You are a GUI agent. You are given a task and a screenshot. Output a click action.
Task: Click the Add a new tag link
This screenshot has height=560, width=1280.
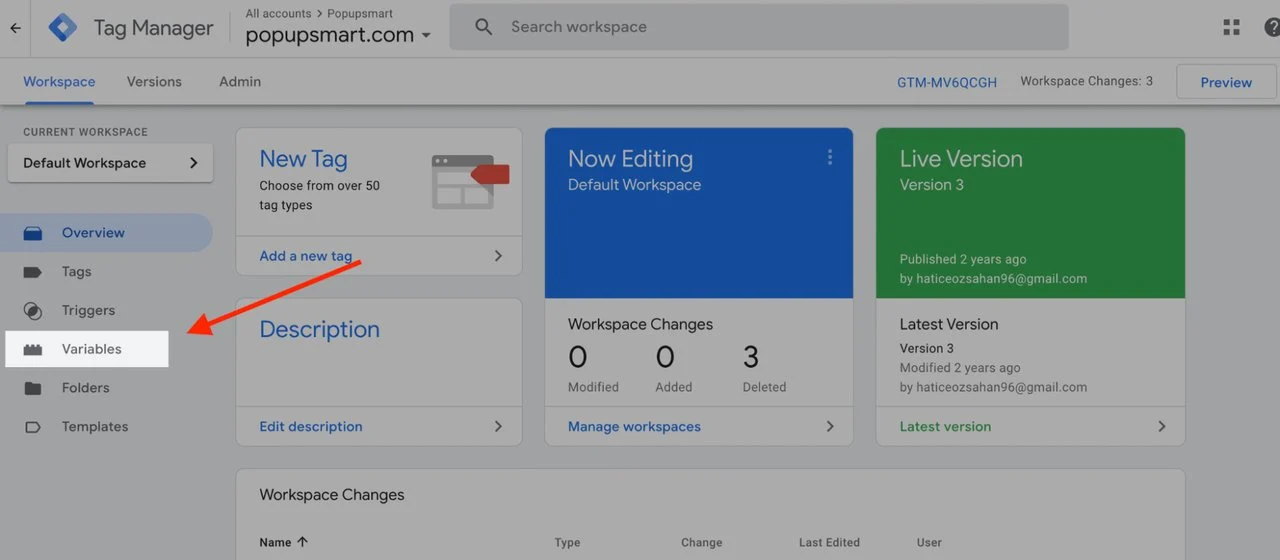(x=305, y=256)
